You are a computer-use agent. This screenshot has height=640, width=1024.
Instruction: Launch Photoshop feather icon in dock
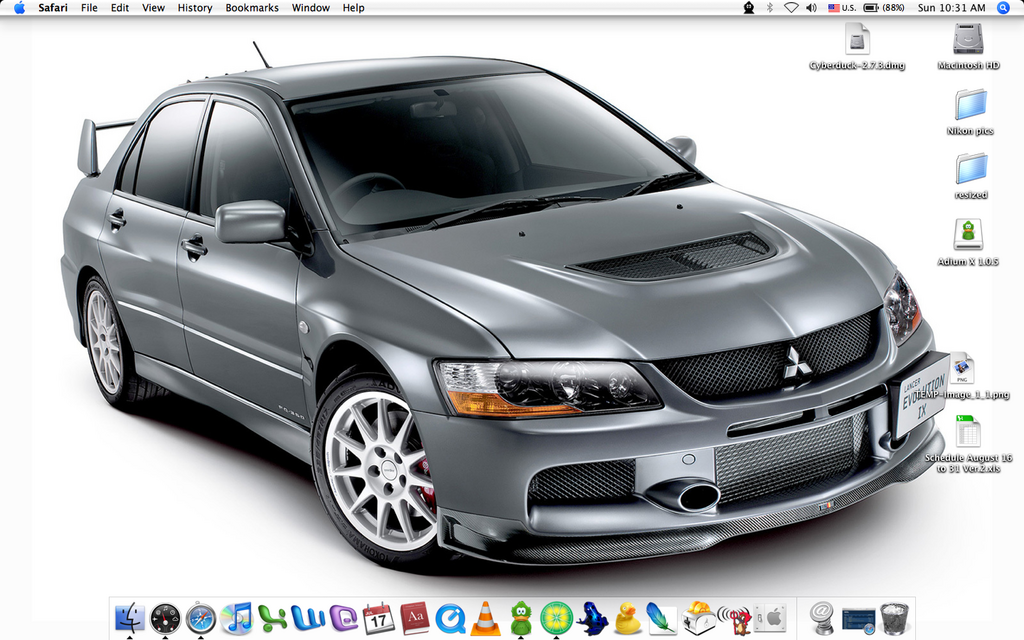(x=662, y=618)
